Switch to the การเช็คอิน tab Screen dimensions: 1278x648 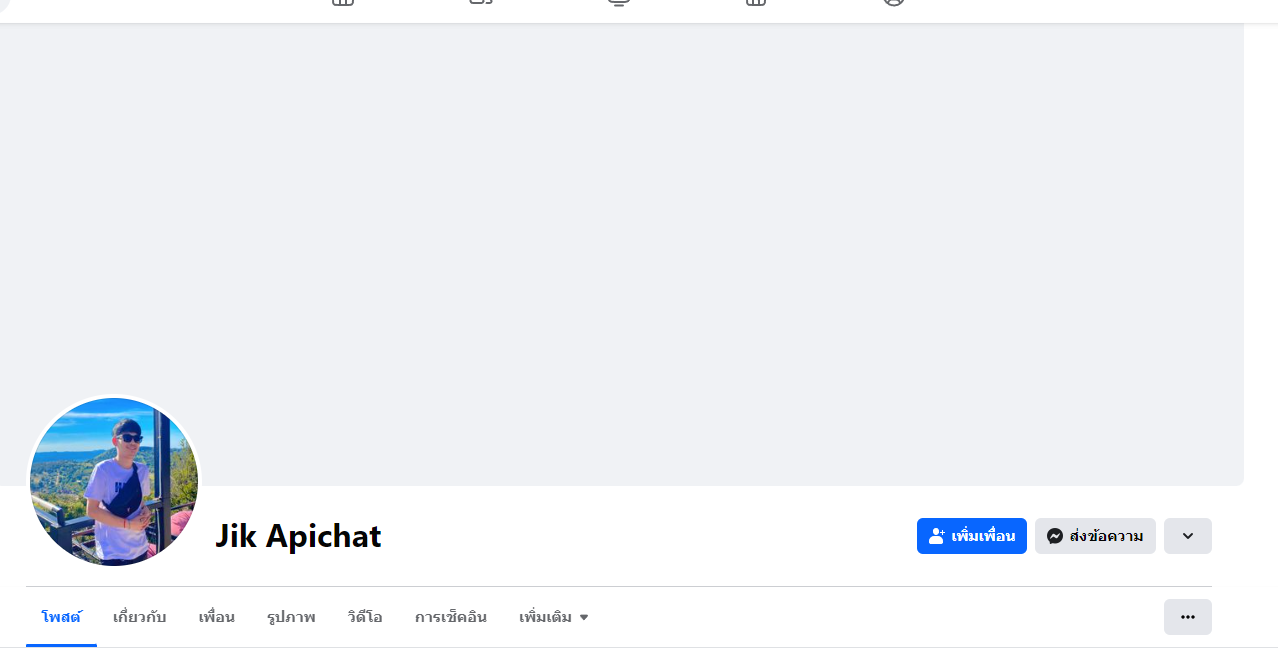tap(451, 617)
